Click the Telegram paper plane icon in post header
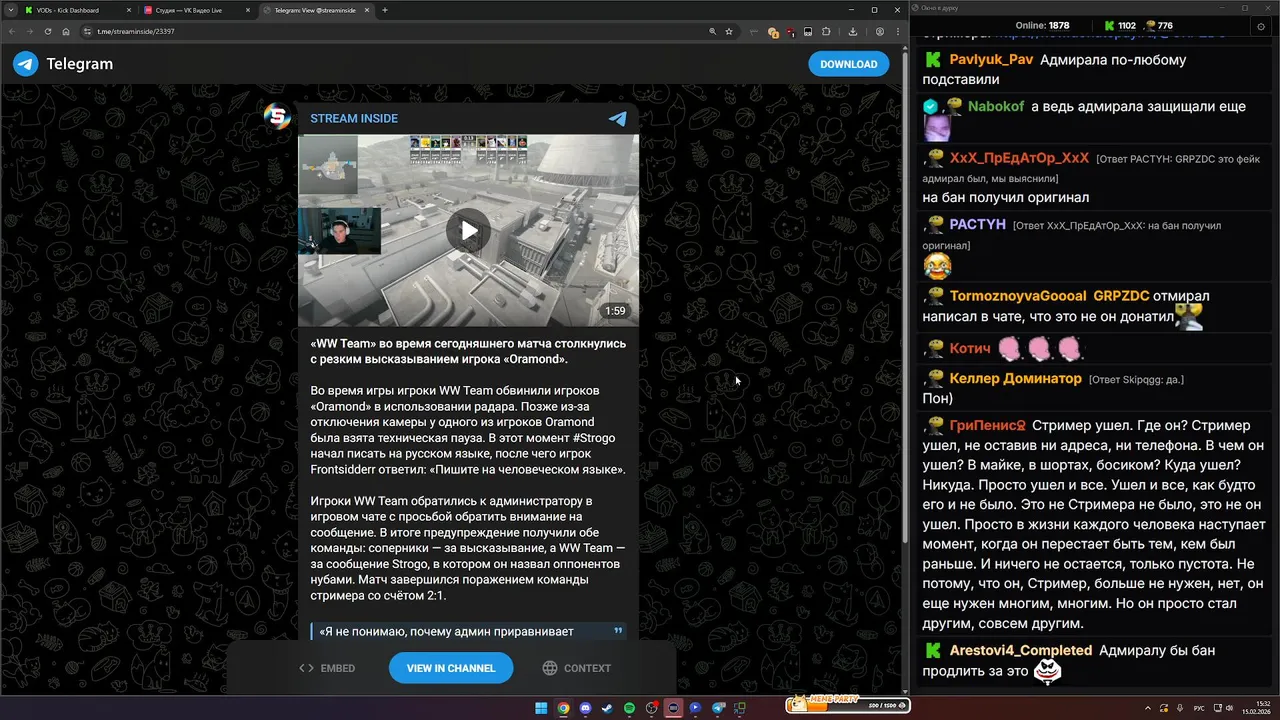This screenshot has width=1280, height=720. pos(618,118)
